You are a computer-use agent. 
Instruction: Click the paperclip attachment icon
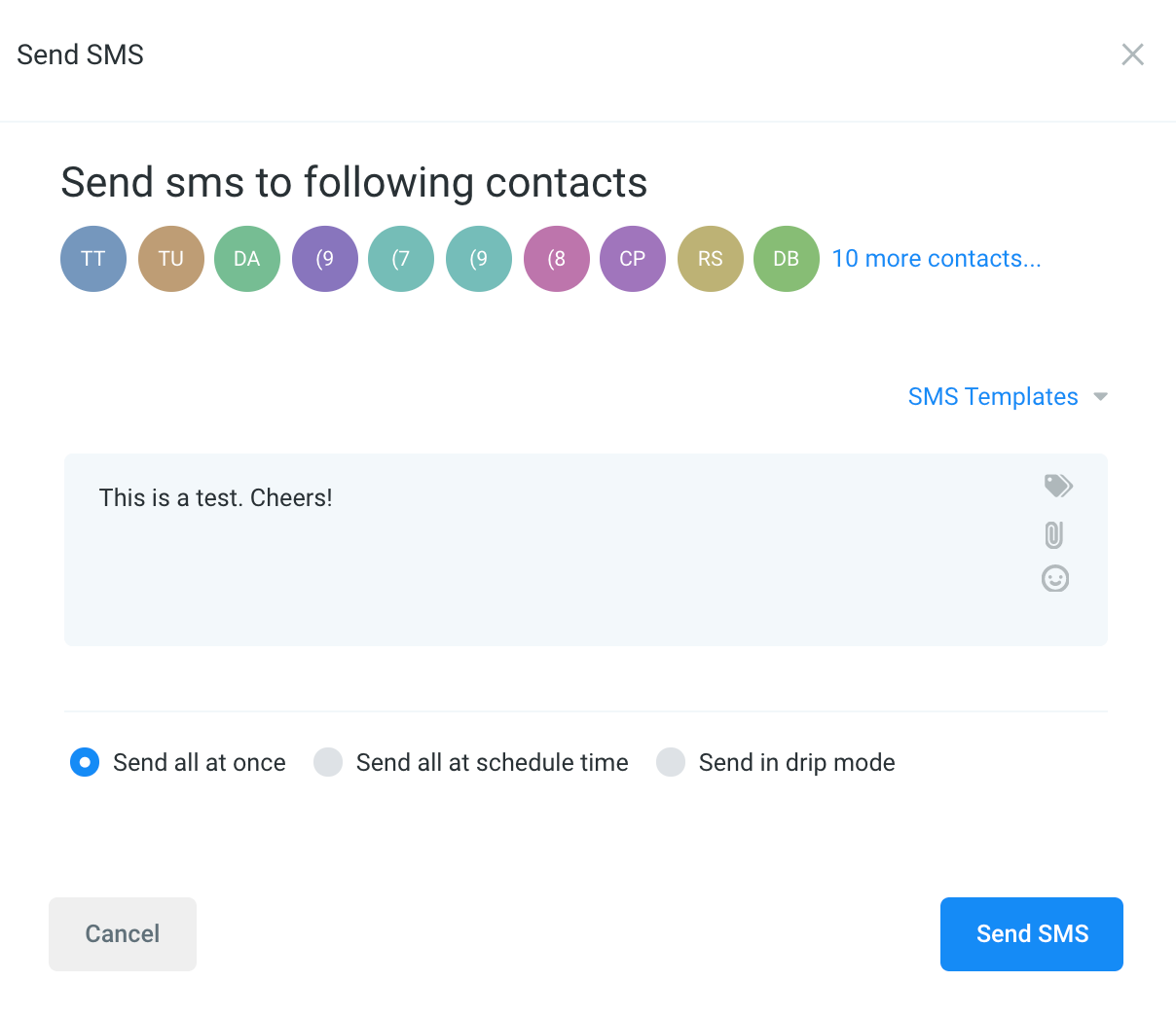click(1054, 534)
